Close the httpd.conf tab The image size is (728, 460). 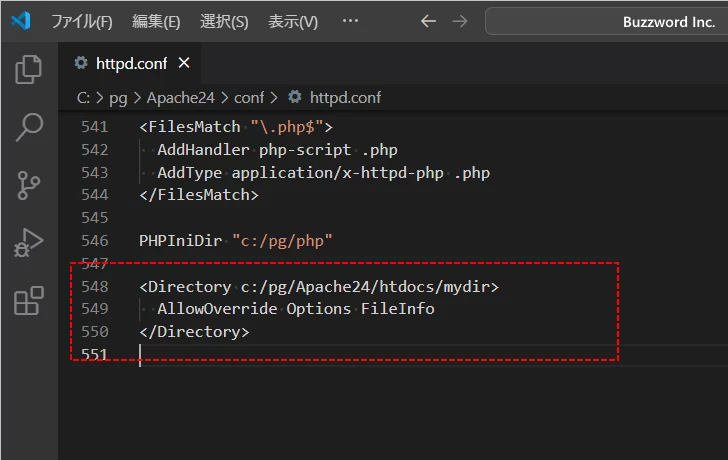[x=184, y=63]
